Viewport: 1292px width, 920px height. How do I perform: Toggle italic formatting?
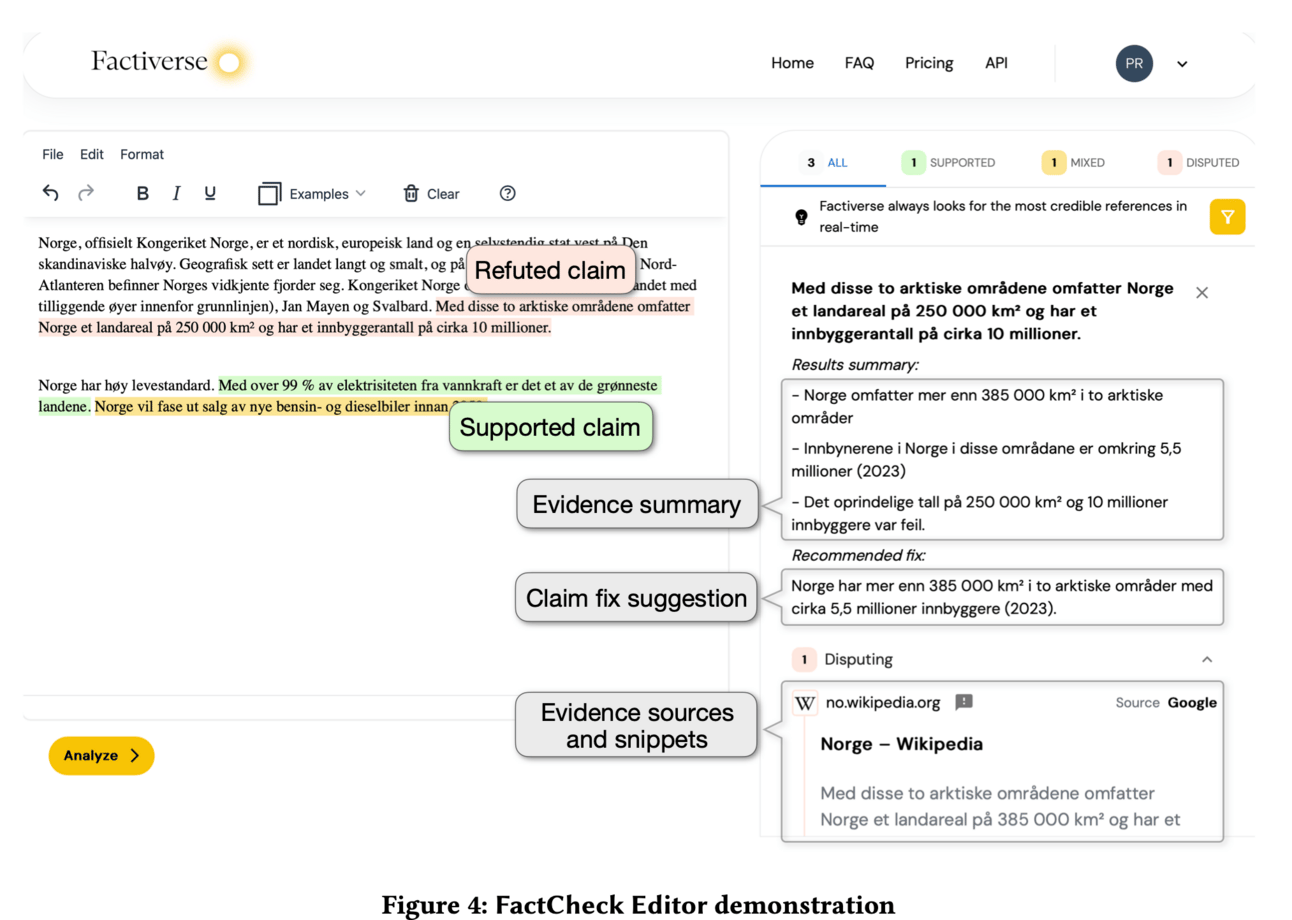coord(176,194)
